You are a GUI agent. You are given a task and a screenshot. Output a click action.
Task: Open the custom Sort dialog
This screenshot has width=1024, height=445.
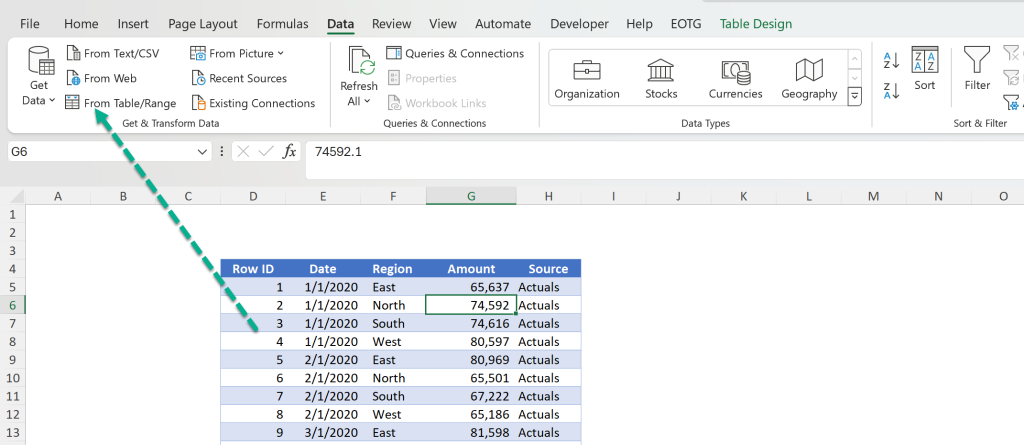925,69
